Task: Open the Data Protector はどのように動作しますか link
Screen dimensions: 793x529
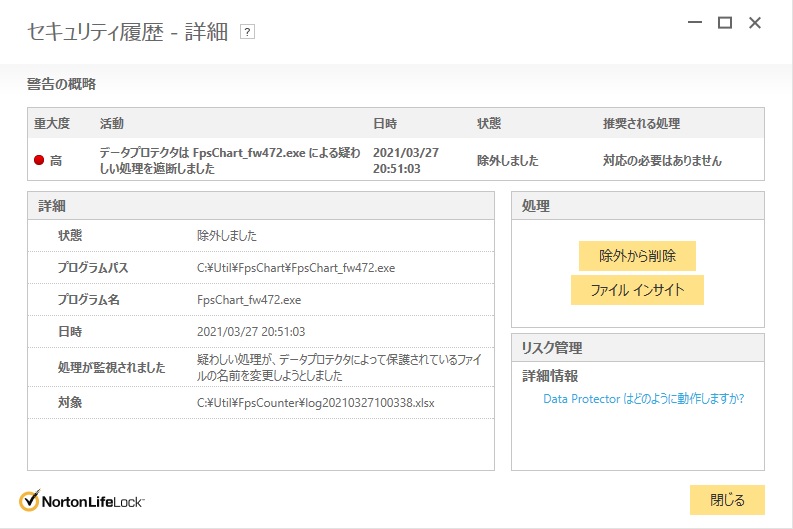Action: [x=643, y=398]
